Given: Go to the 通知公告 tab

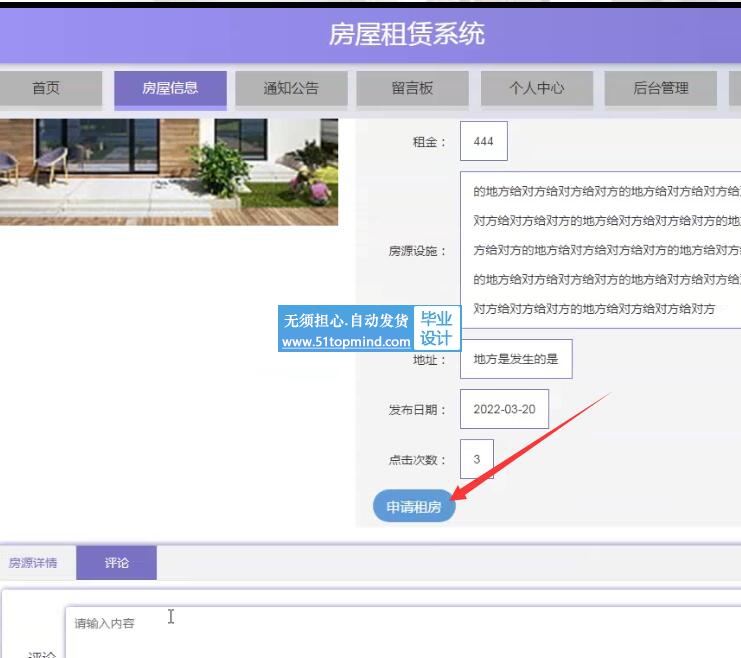Looking at the screenshot, I should (x=291, y=88).
